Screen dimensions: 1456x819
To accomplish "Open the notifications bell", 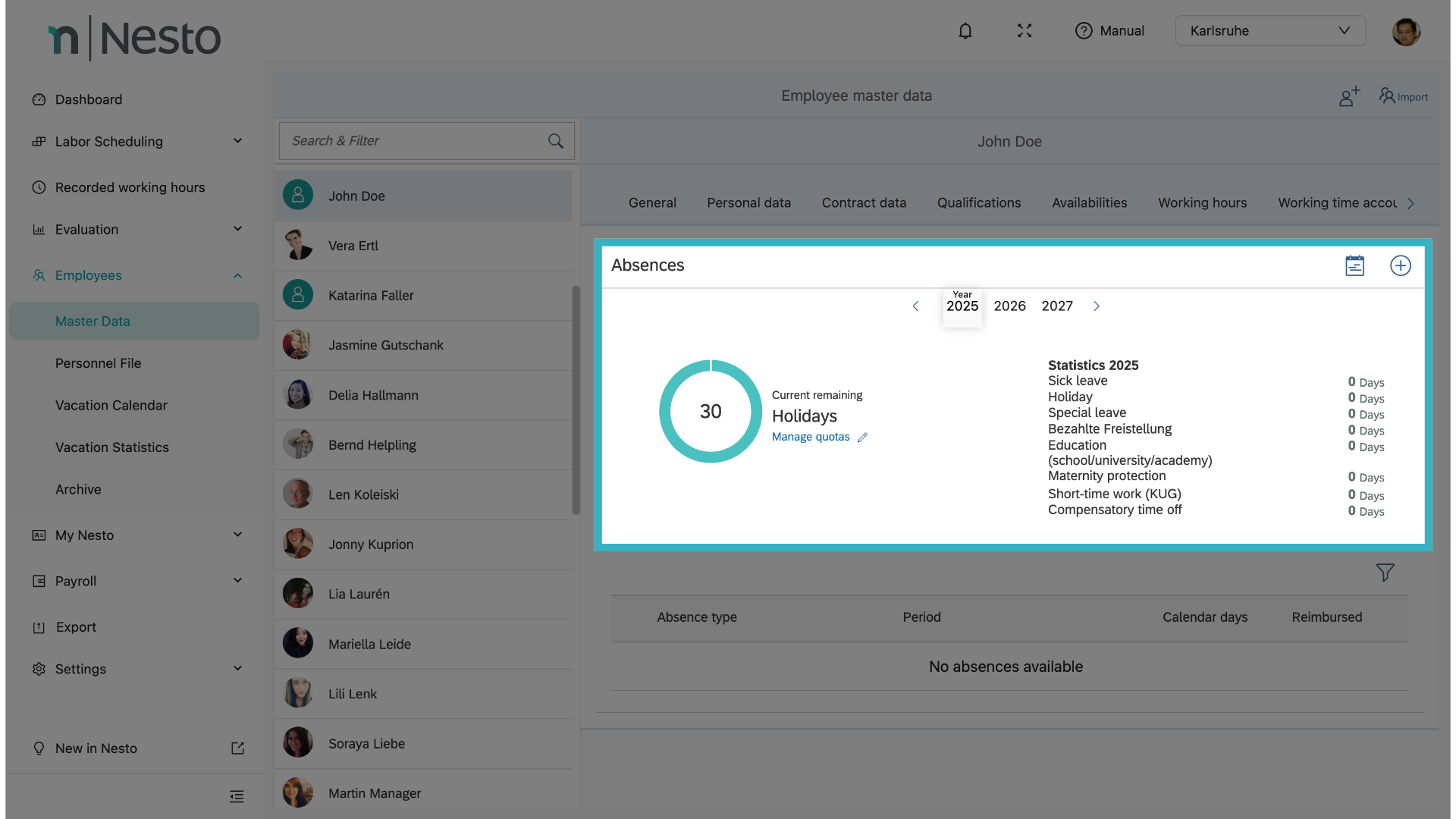I will tap(965, 31).
